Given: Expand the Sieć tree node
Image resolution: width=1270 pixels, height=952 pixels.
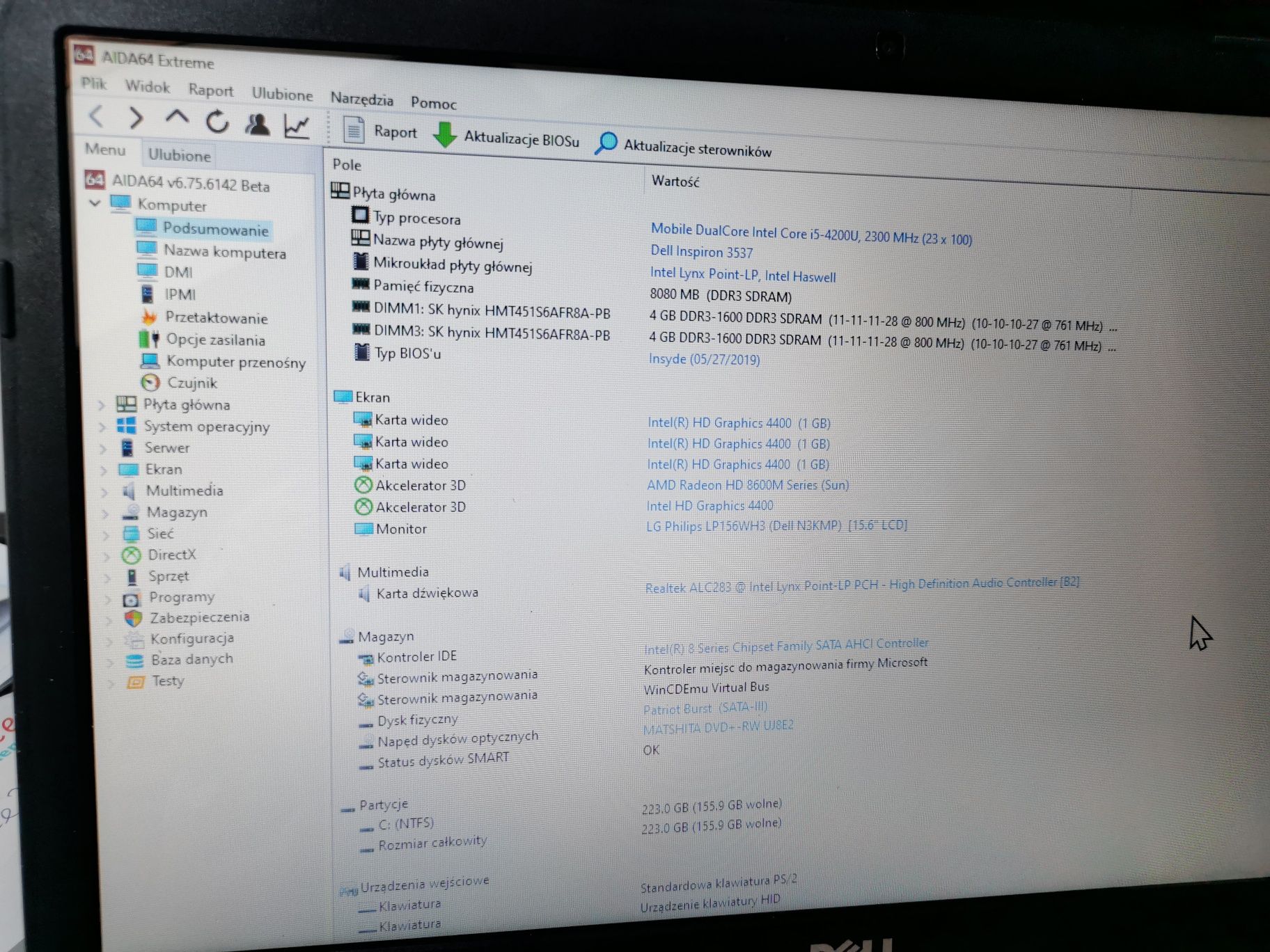Looking at the screenshot, I should 107,534.
